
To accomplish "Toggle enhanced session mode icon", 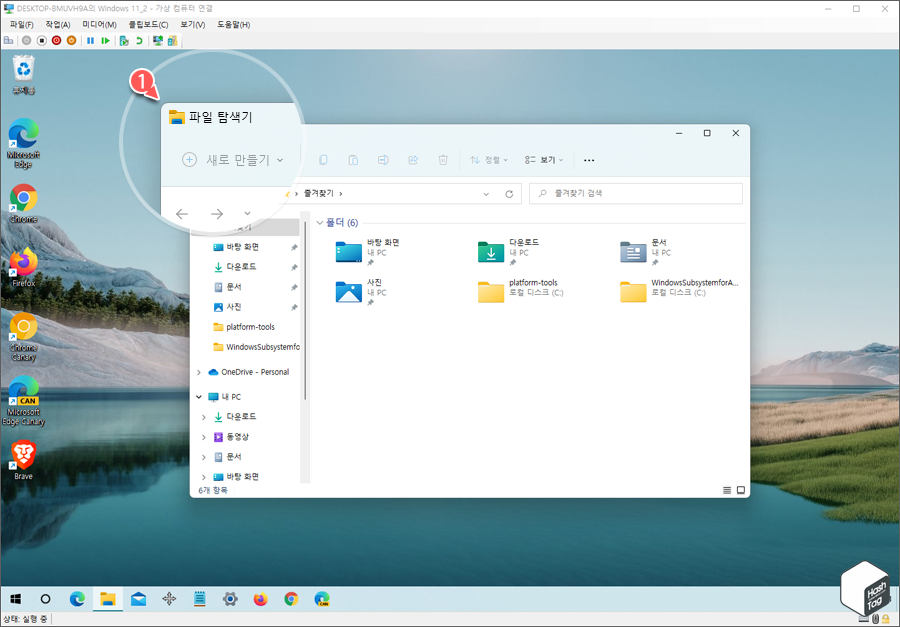I will 157,41.
